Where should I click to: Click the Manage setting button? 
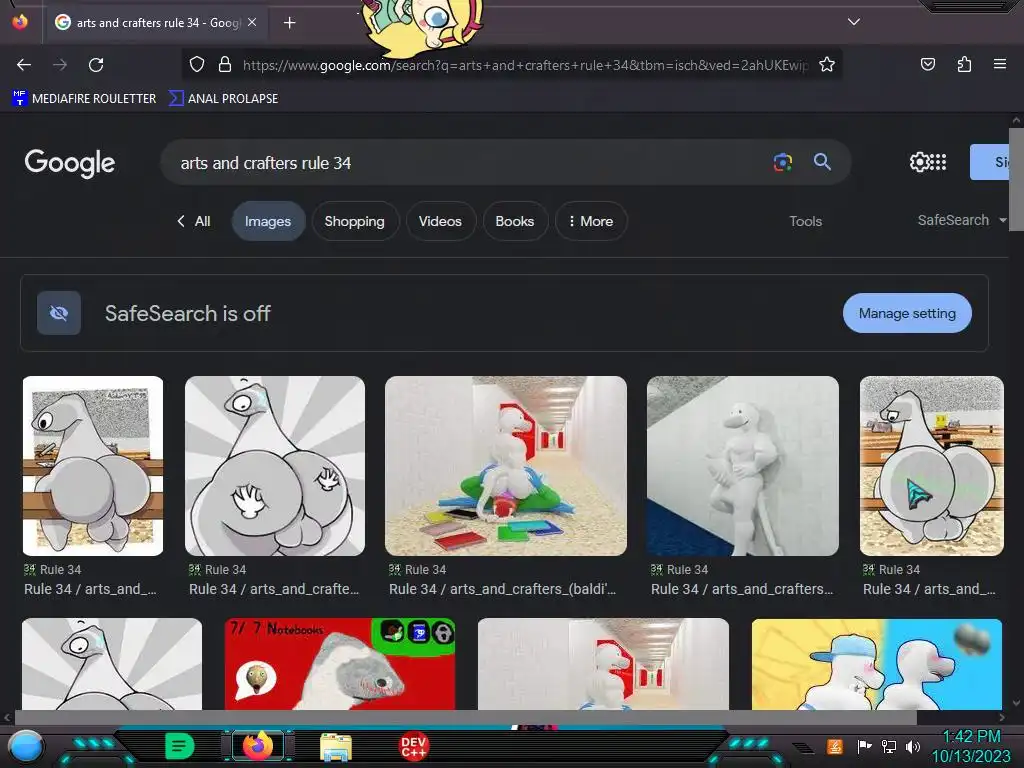point(906,313)
